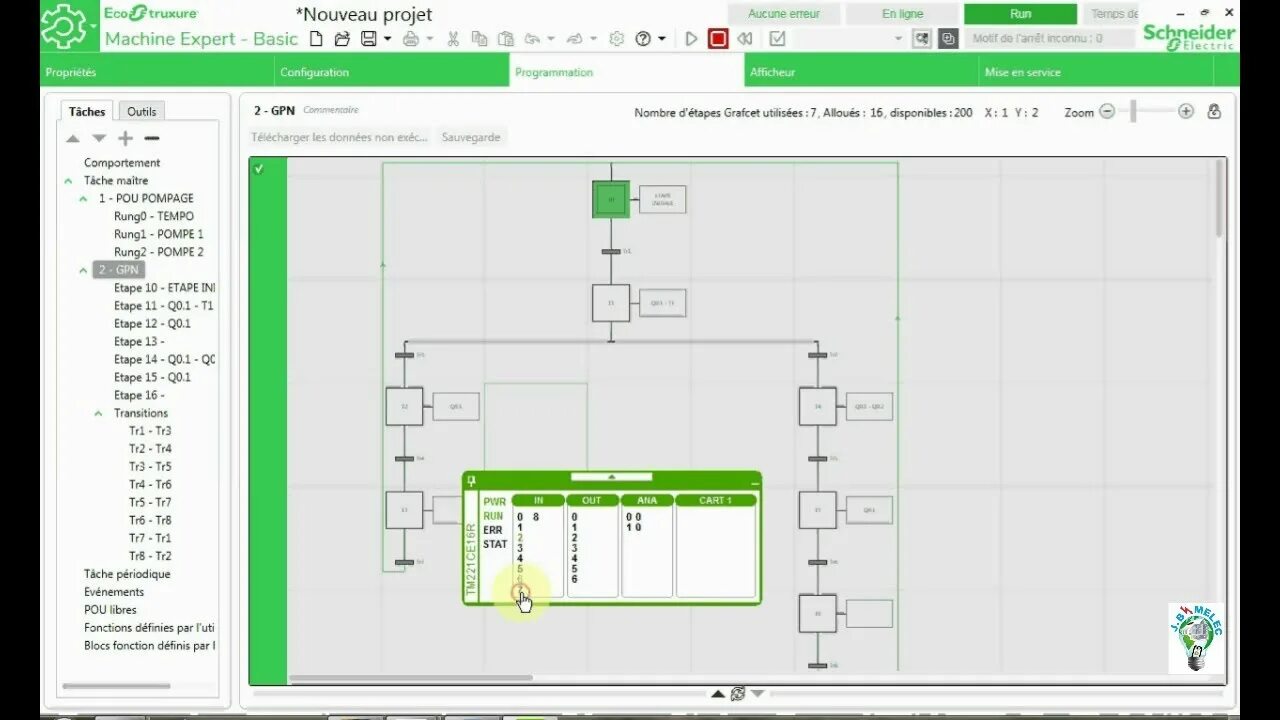Open a project with the Open folder icon
This screenshot has width=1280, height=720.
342,38
